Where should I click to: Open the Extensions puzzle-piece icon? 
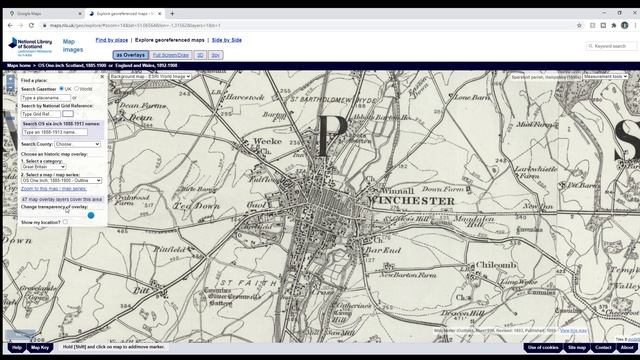(x=613, y=25)
